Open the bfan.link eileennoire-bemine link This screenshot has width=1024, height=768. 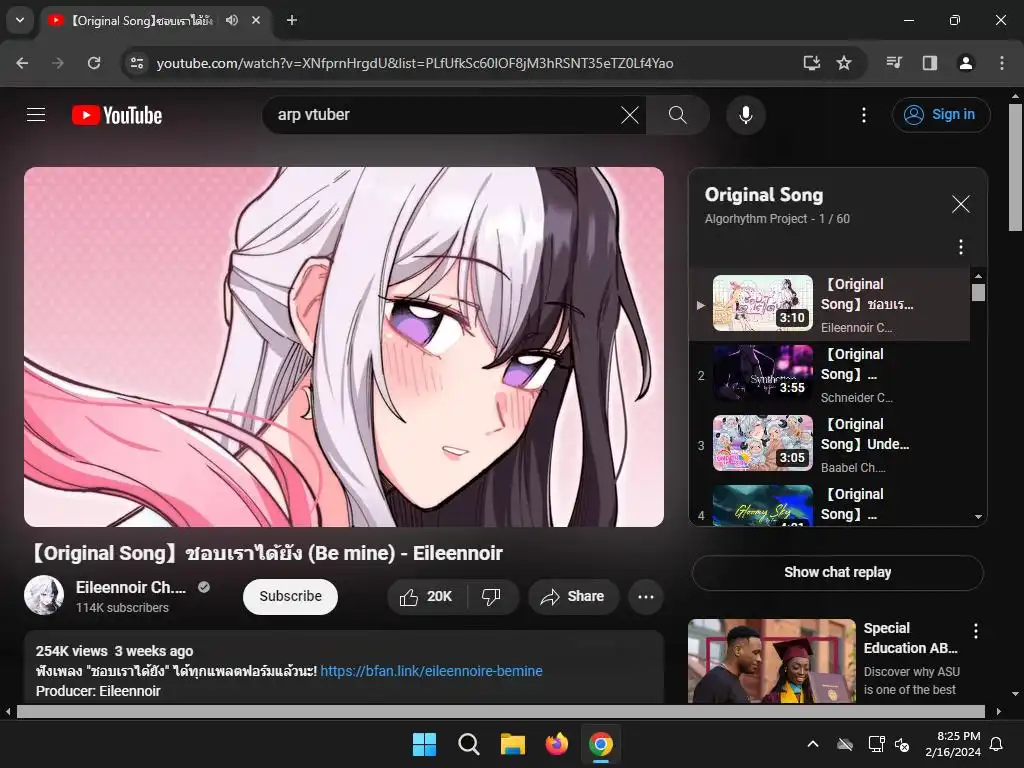[x=431, y=671]
